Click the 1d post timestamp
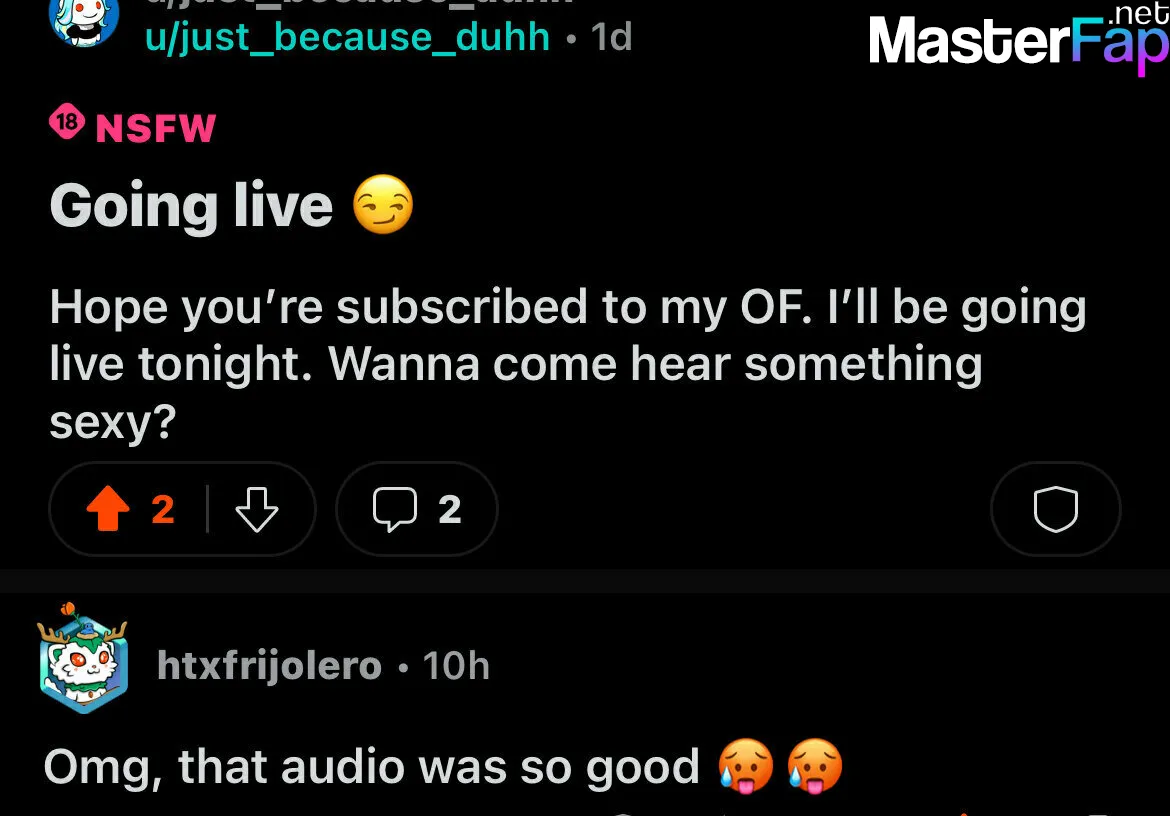Viewport: 1170px width, 816px height. coord(612,37)
